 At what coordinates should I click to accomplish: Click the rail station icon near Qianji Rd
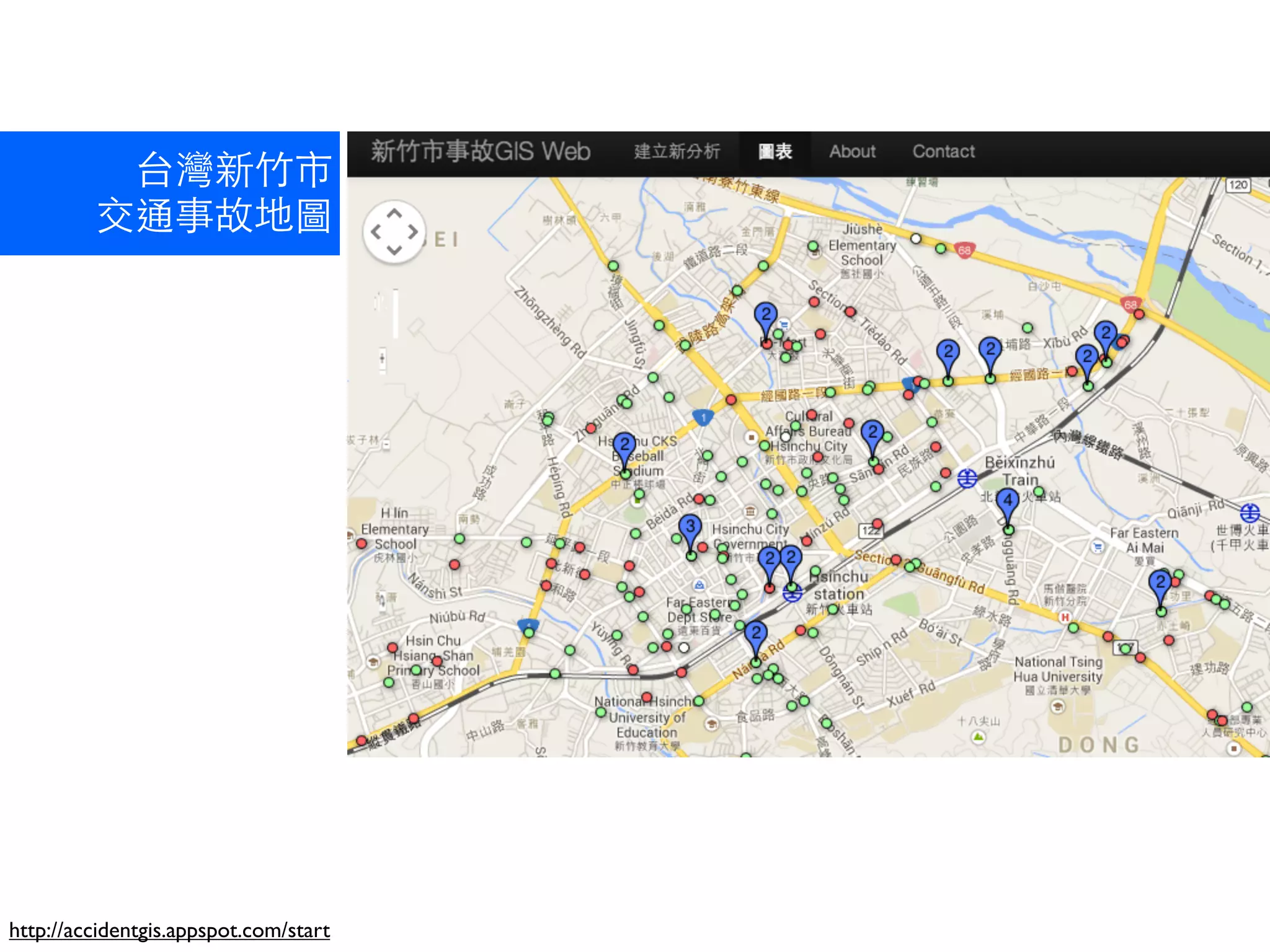tap(1250, 513)
